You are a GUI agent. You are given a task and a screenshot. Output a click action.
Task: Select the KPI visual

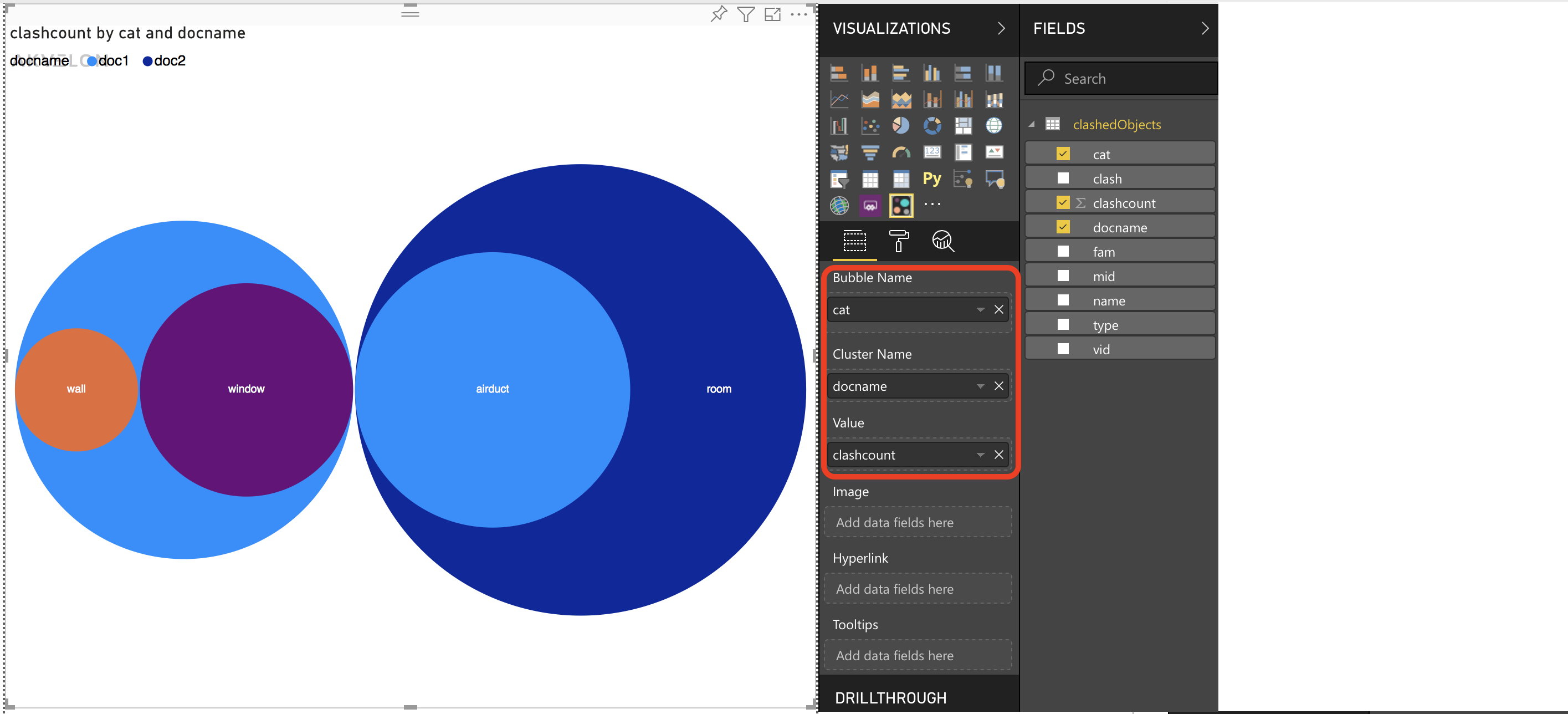point(994,152)
